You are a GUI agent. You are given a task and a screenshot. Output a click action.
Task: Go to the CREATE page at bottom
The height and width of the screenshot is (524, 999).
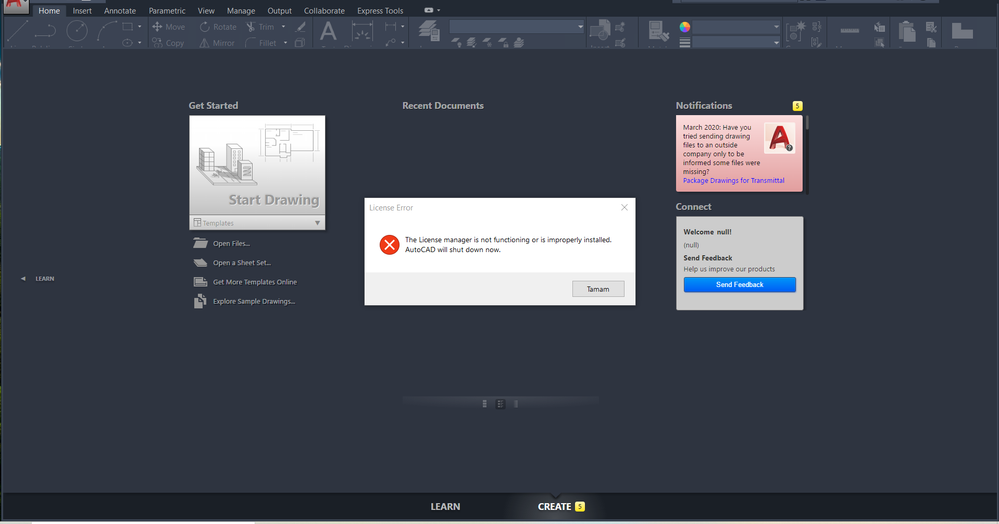554,506
